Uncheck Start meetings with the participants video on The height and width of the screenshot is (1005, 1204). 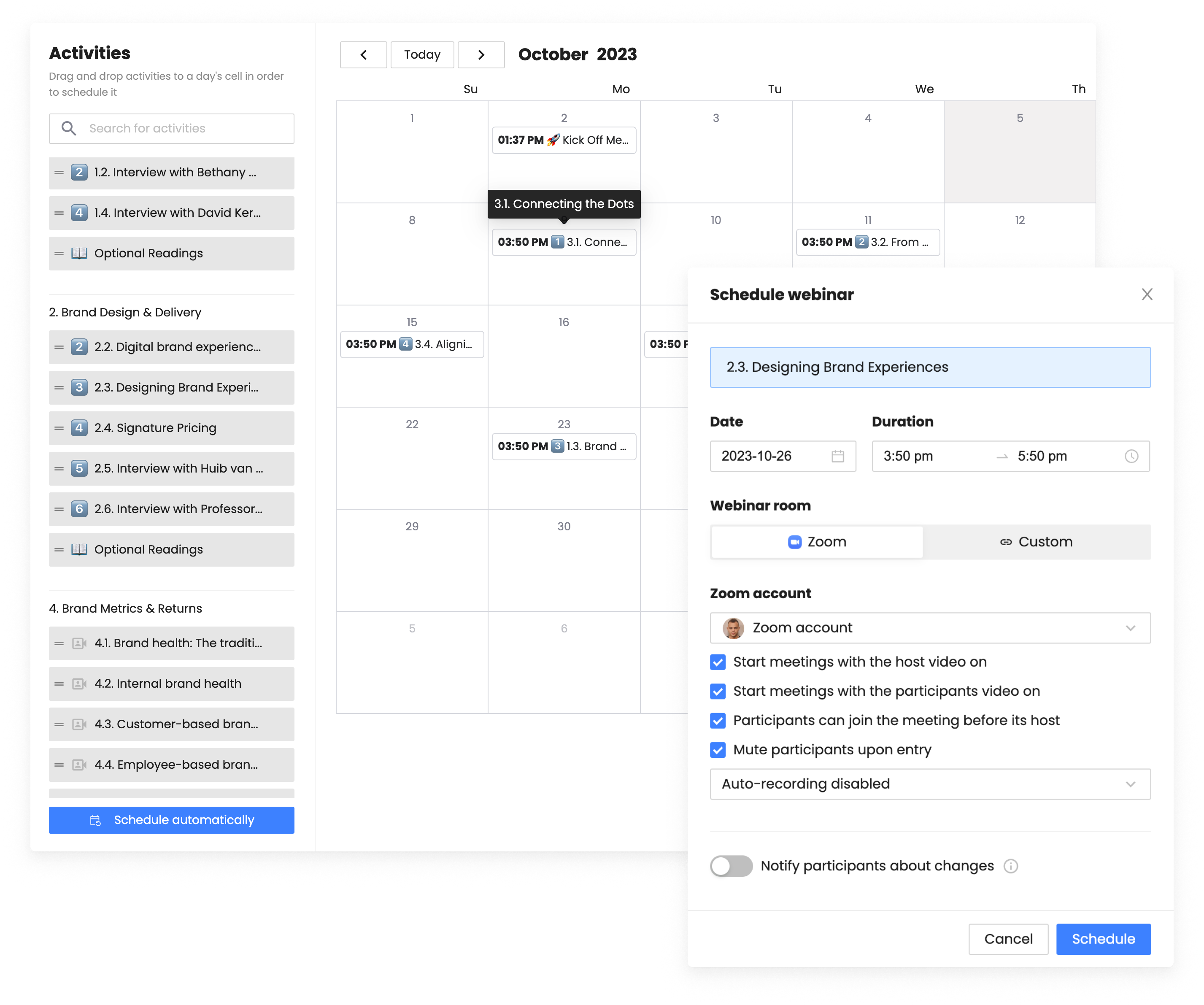click(x=718, y=692)
